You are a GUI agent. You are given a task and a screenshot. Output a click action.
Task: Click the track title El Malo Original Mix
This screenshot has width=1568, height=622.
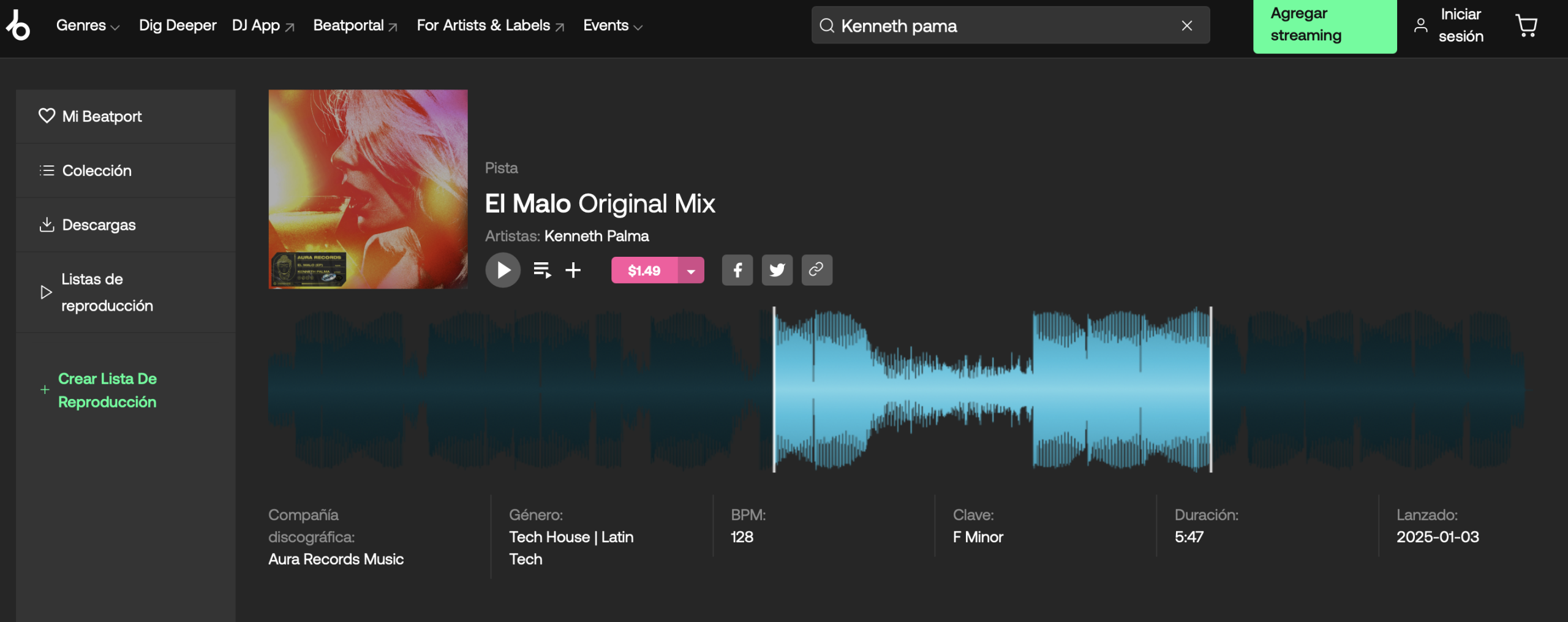[600, 203]
